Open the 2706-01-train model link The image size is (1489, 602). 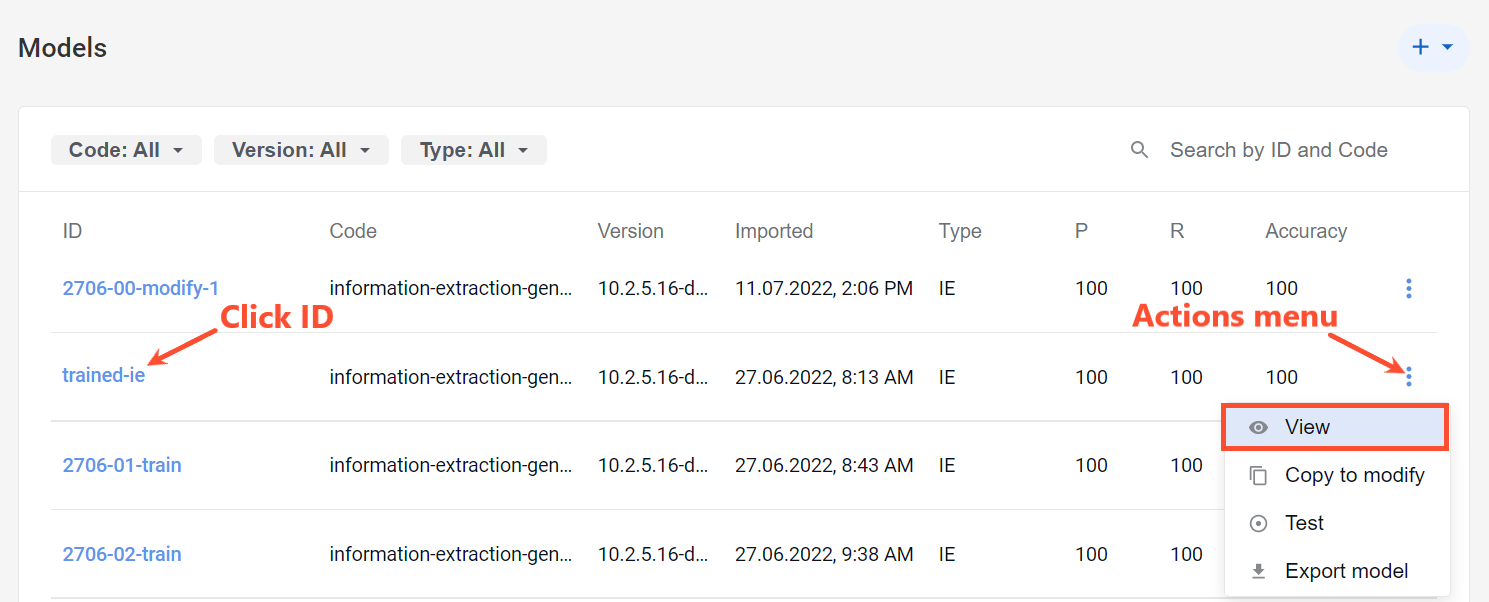(x=122, y=465)
